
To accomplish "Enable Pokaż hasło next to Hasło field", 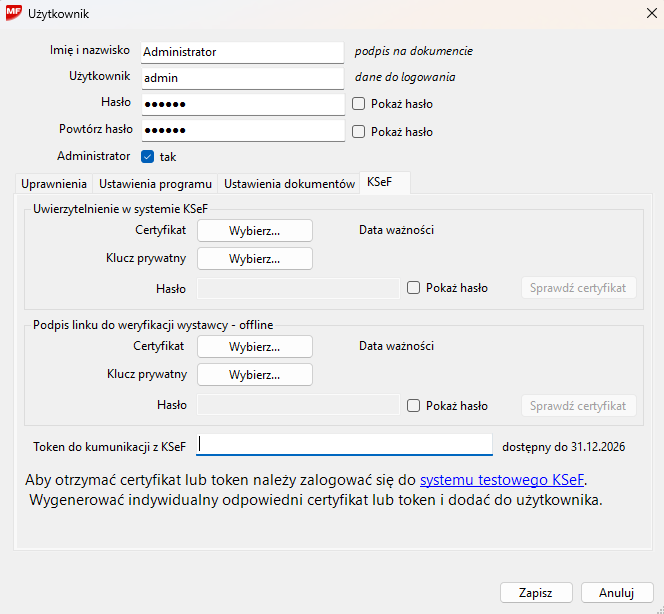I will [x=359, y=104].
